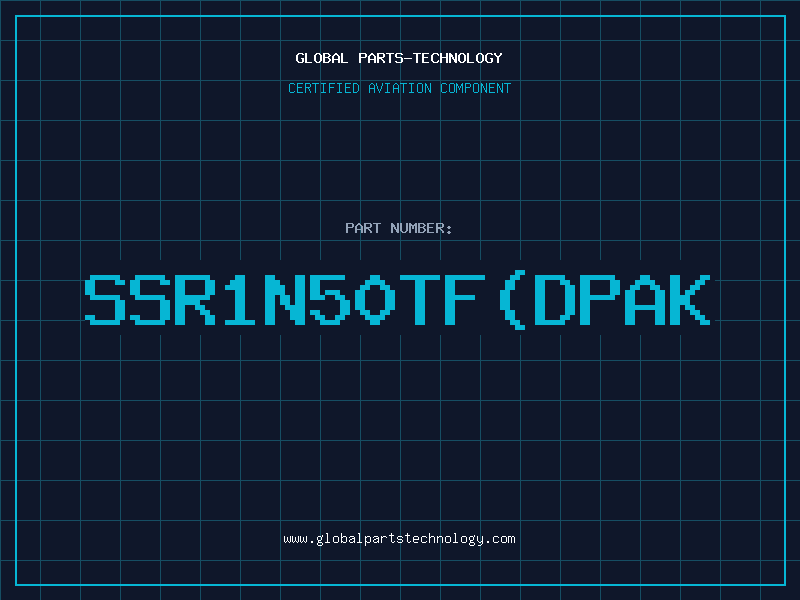Select the CERTIFIED AVIATION COMPONENT subtitle
The width and height of the screenshot is (800, 600).
click(x=399, y=88)
